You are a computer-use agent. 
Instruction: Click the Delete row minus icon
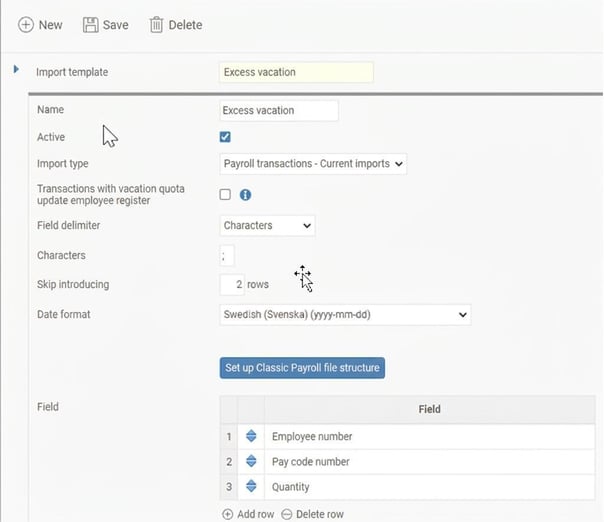[287, 514]
